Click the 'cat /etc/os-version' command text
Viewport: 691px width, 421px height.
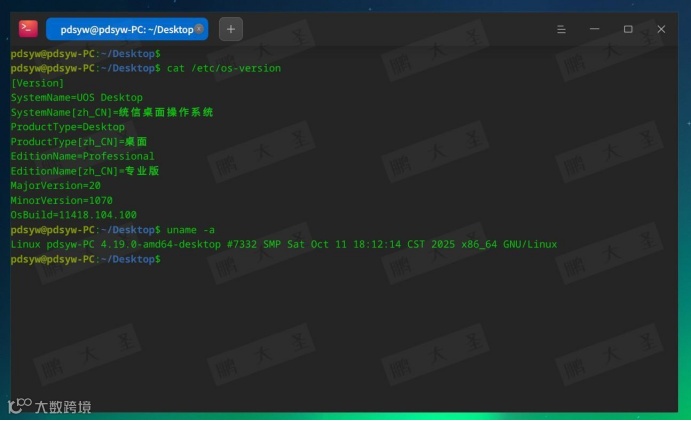(224, 68)
